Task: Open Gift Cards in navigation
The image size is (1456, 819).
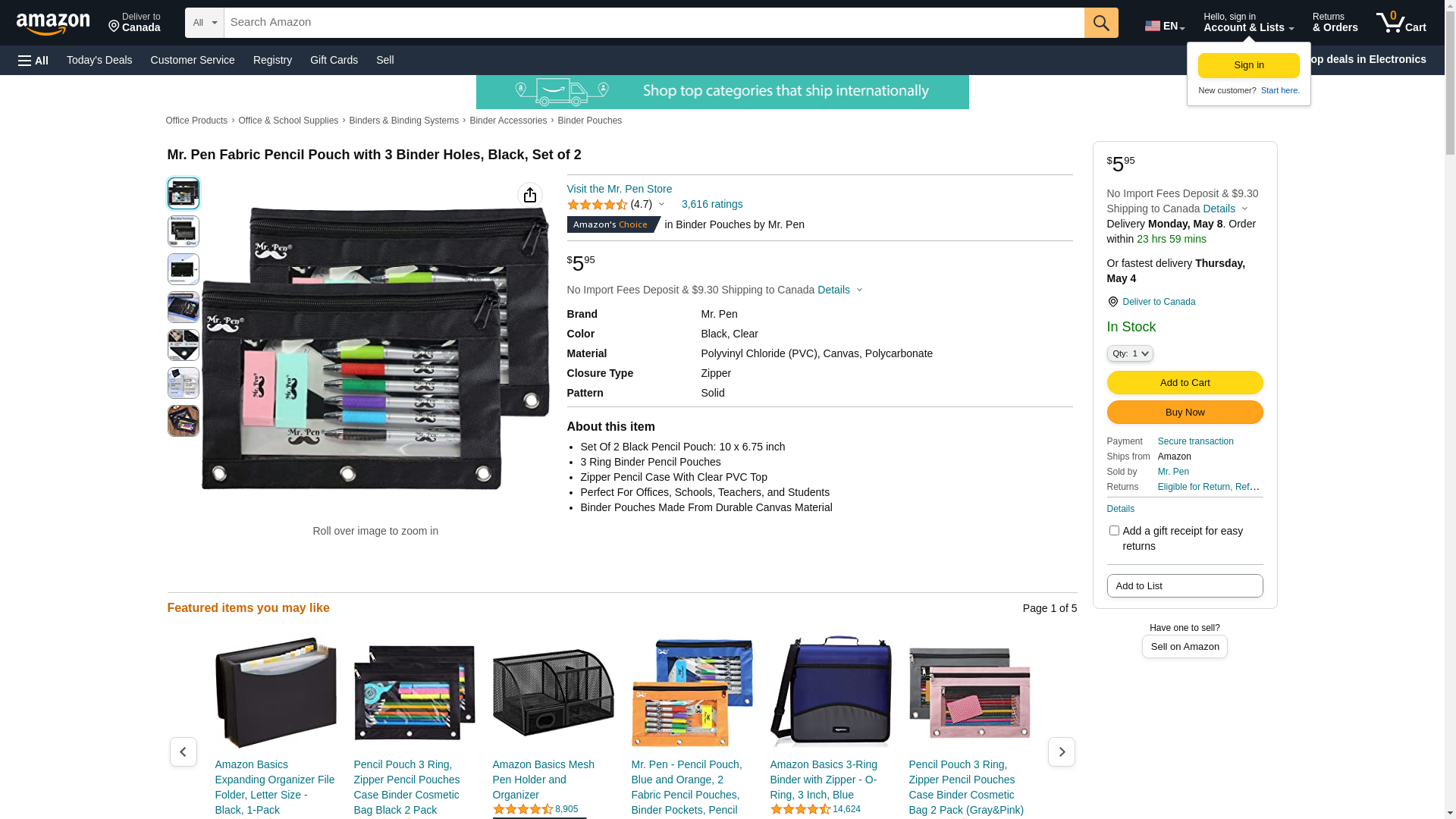Action: (x=334, y=60)
